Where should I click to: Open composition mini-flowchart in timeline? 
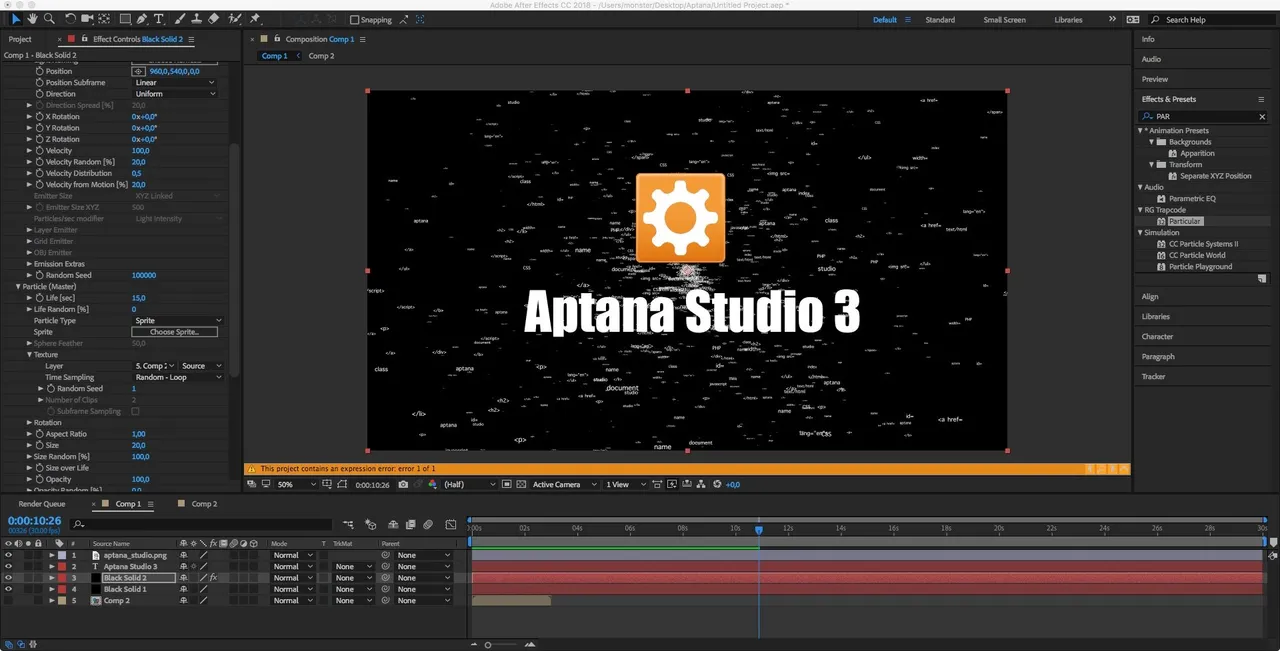[349, 524]
